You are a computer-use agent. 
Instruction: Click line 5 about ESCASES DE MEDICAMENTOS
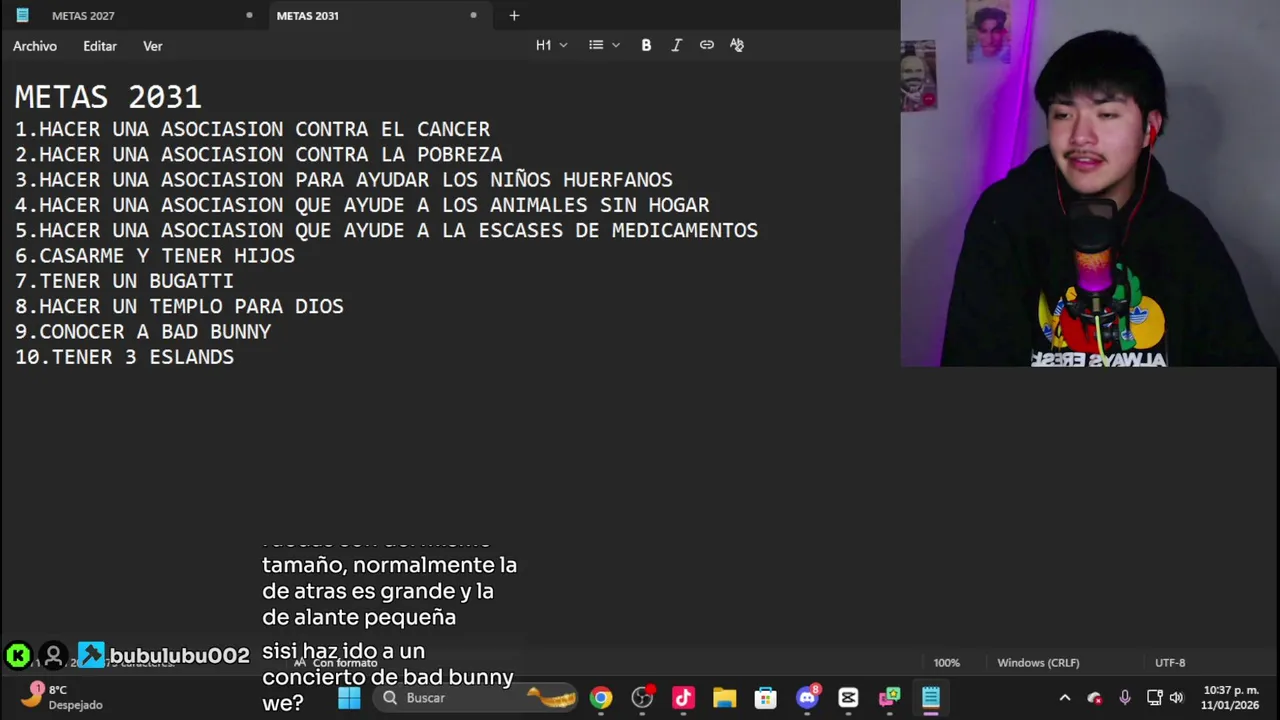386,230
